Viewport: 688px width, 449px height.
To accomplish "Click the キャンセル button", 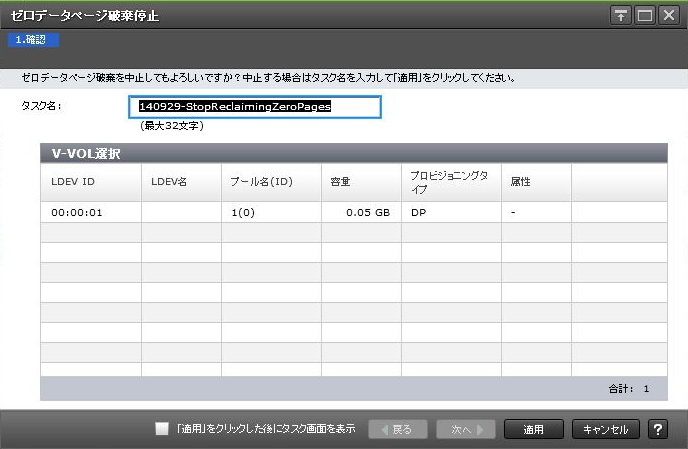I will pyautogui.click(x=606, y=429).
